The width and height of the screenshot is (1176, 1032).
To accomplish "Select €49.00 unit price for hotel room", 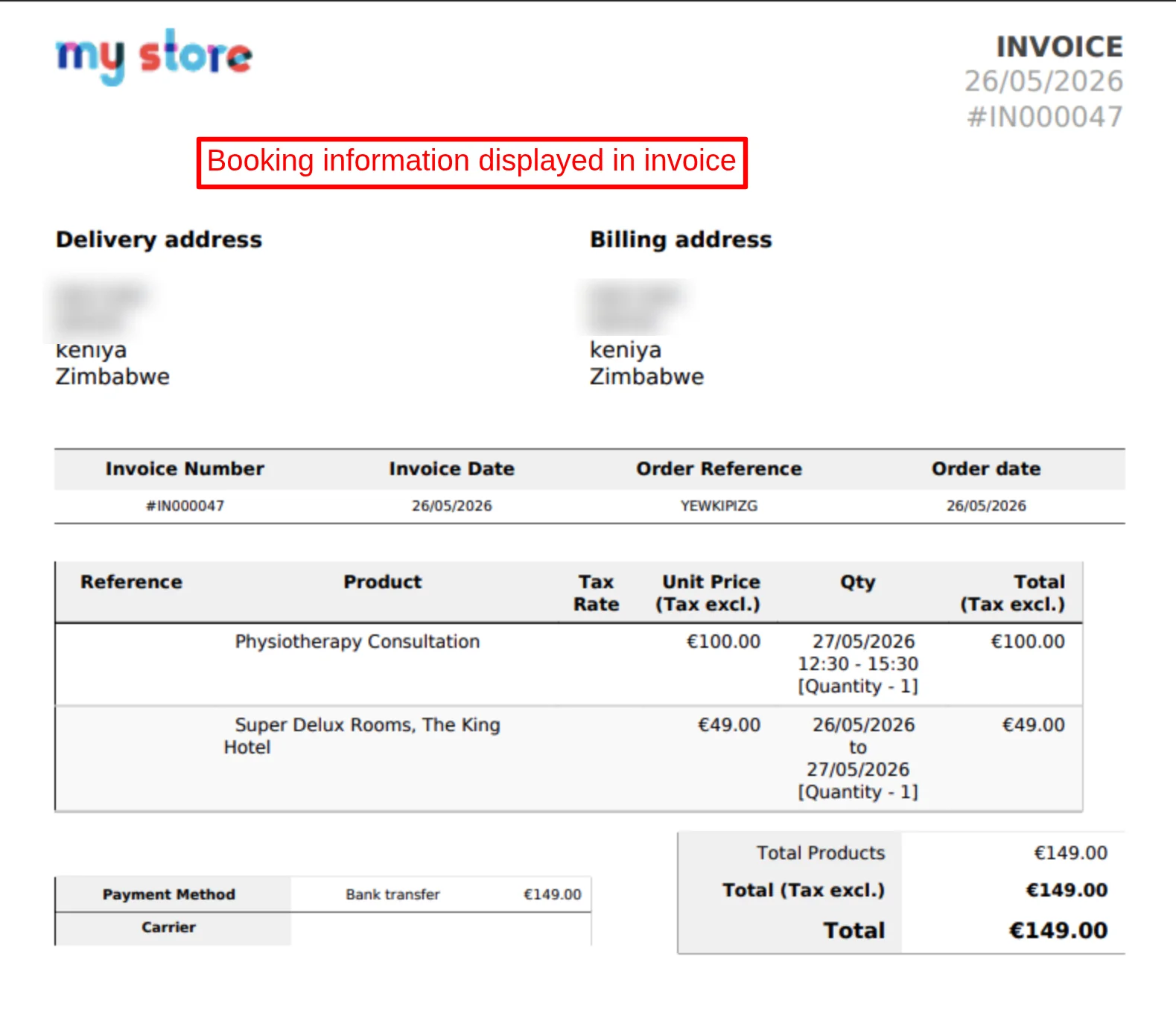I will (728, 725).
